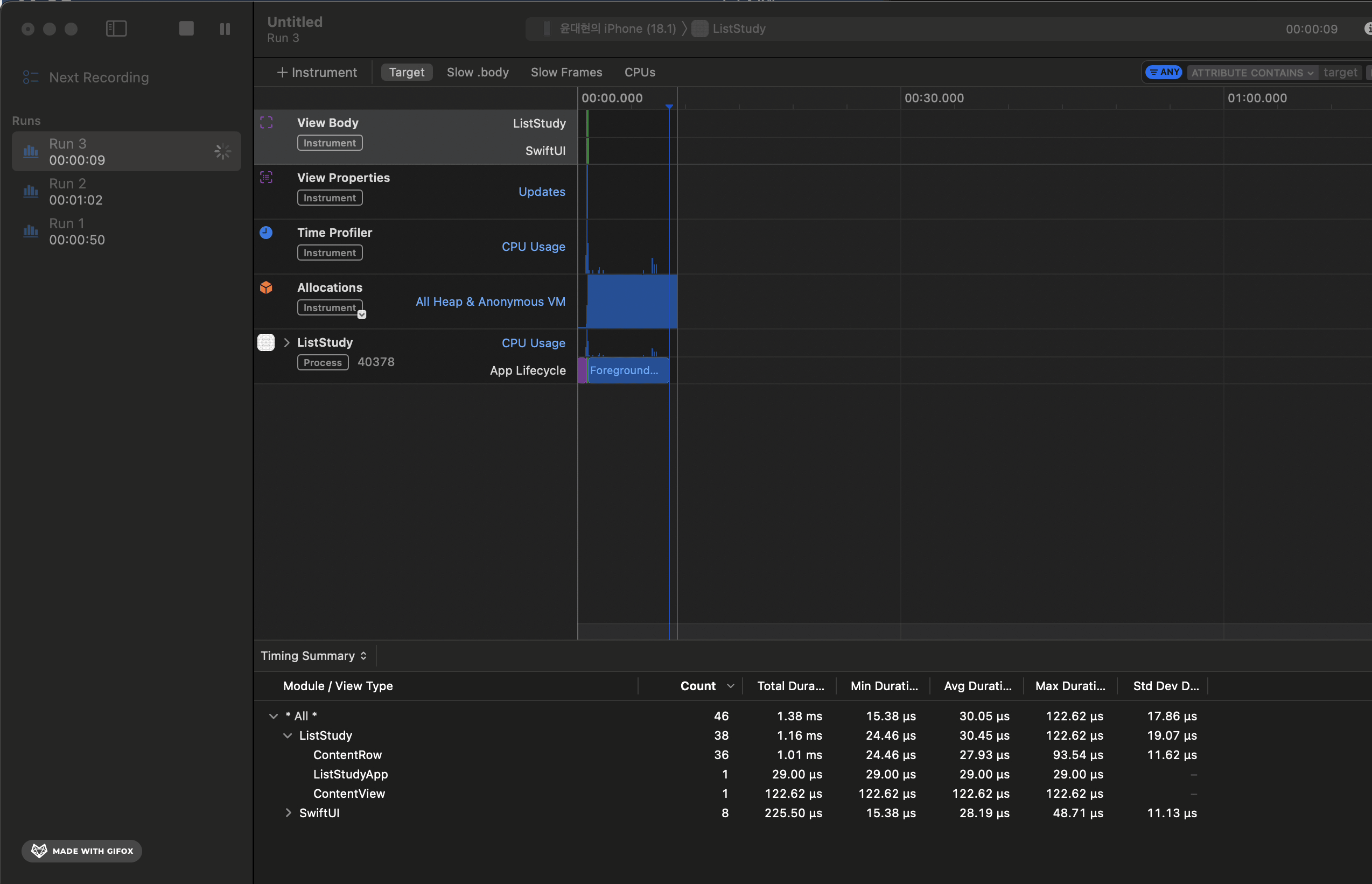Image resolution: width=1372 pixels, height=884 pixels.
Task: Sort by Max Duration column header
Action: [1070, 686]
